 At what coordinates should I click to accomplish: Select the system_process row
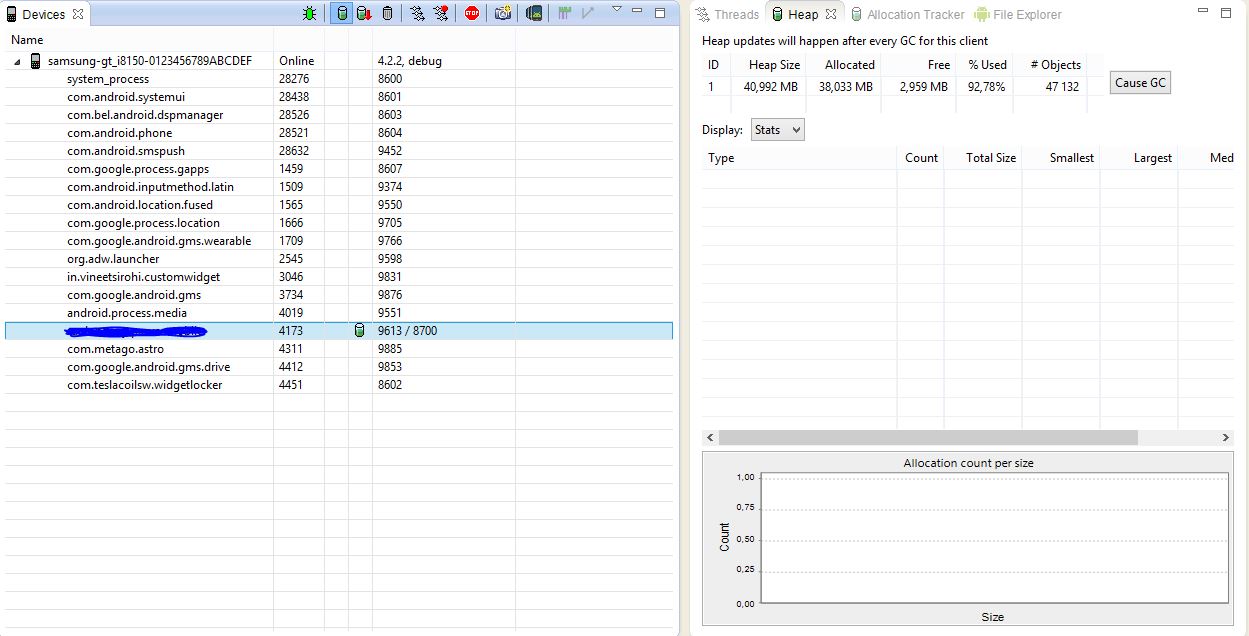pyautogui.click(x=339, y=79)
